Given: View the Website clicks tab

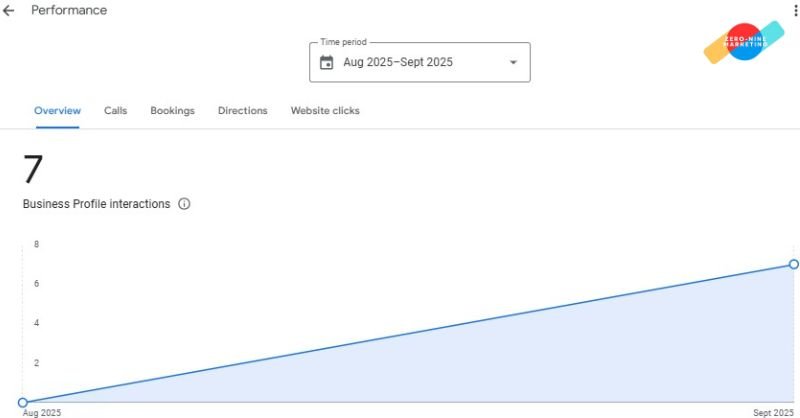Looking at the screenshot, I should tap(325, 111).
